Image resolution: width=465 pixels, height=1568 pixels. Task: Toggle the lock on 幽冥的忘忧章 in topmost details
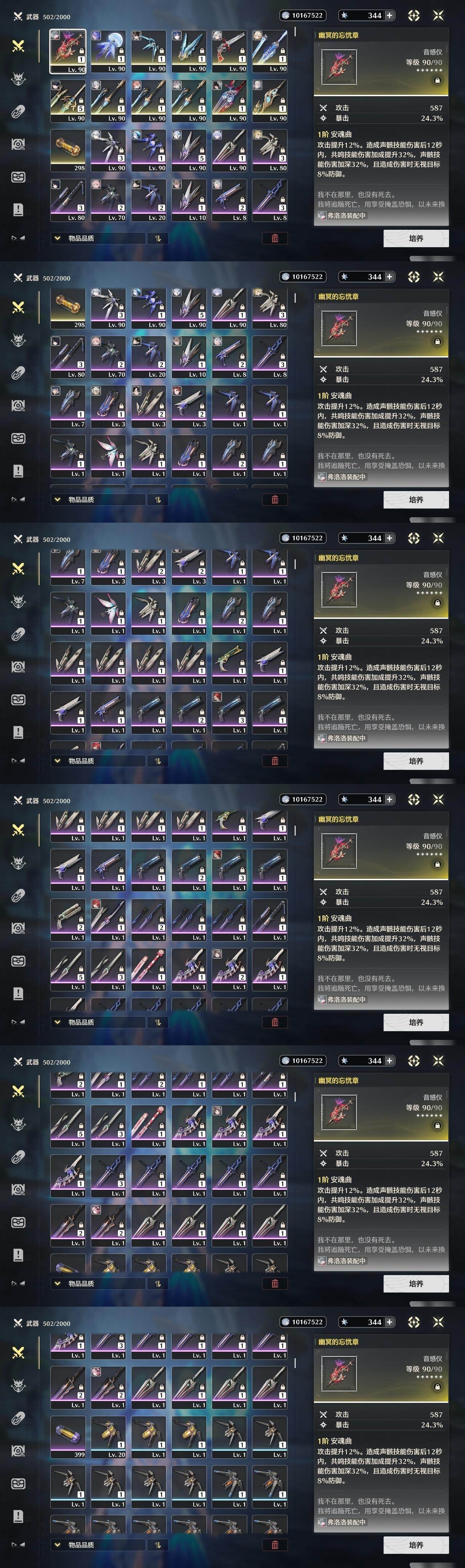(x=437, y=80)
